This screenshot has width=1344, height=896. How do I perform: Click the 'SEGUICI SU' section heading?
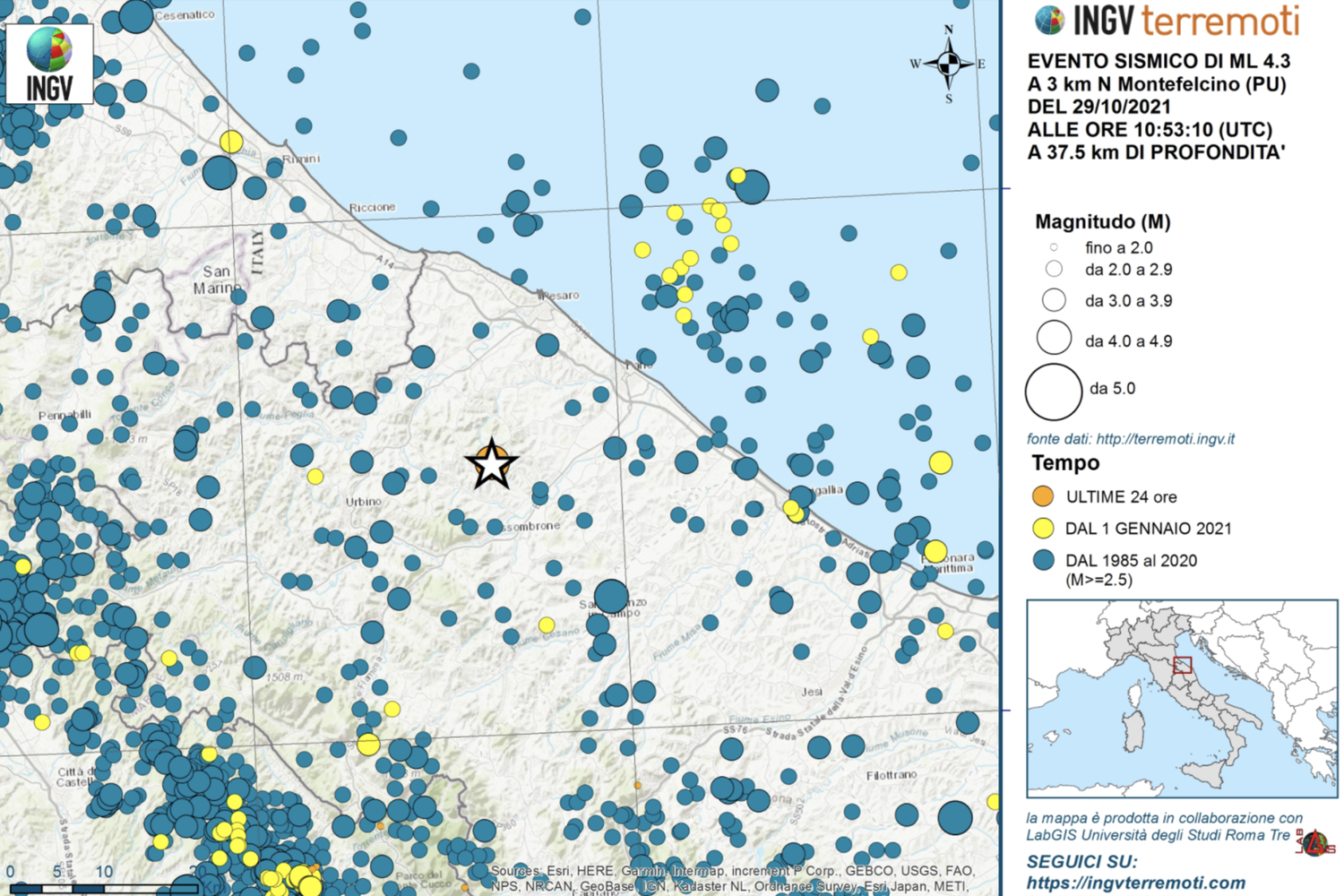point(1082,858)
